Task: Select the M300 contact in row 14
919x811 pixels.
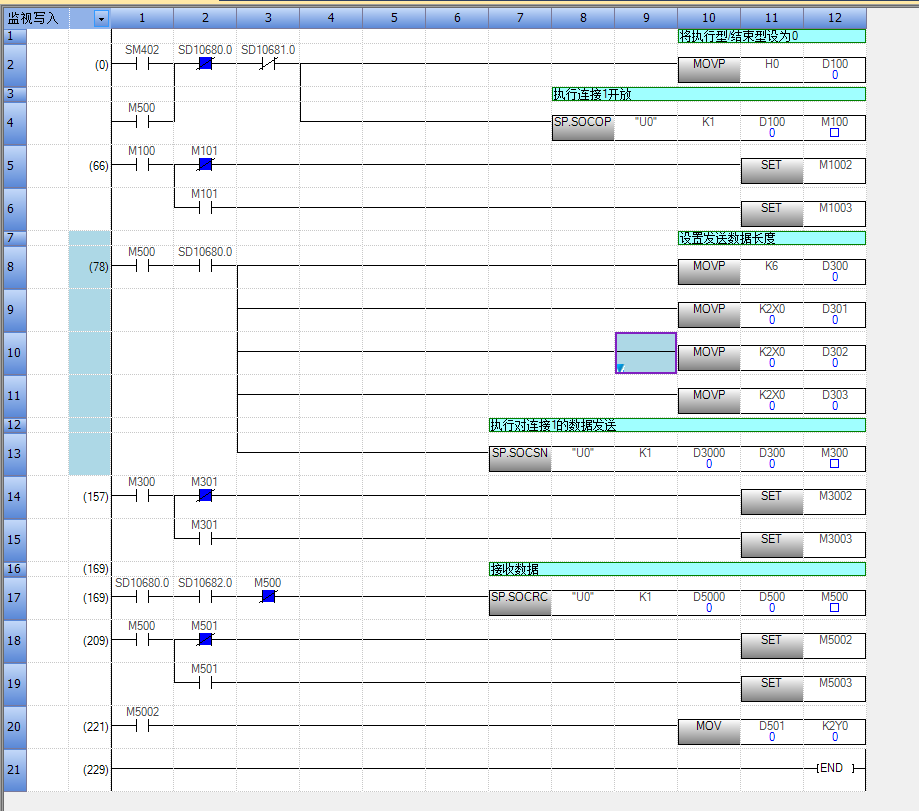Action: (142, 495)
